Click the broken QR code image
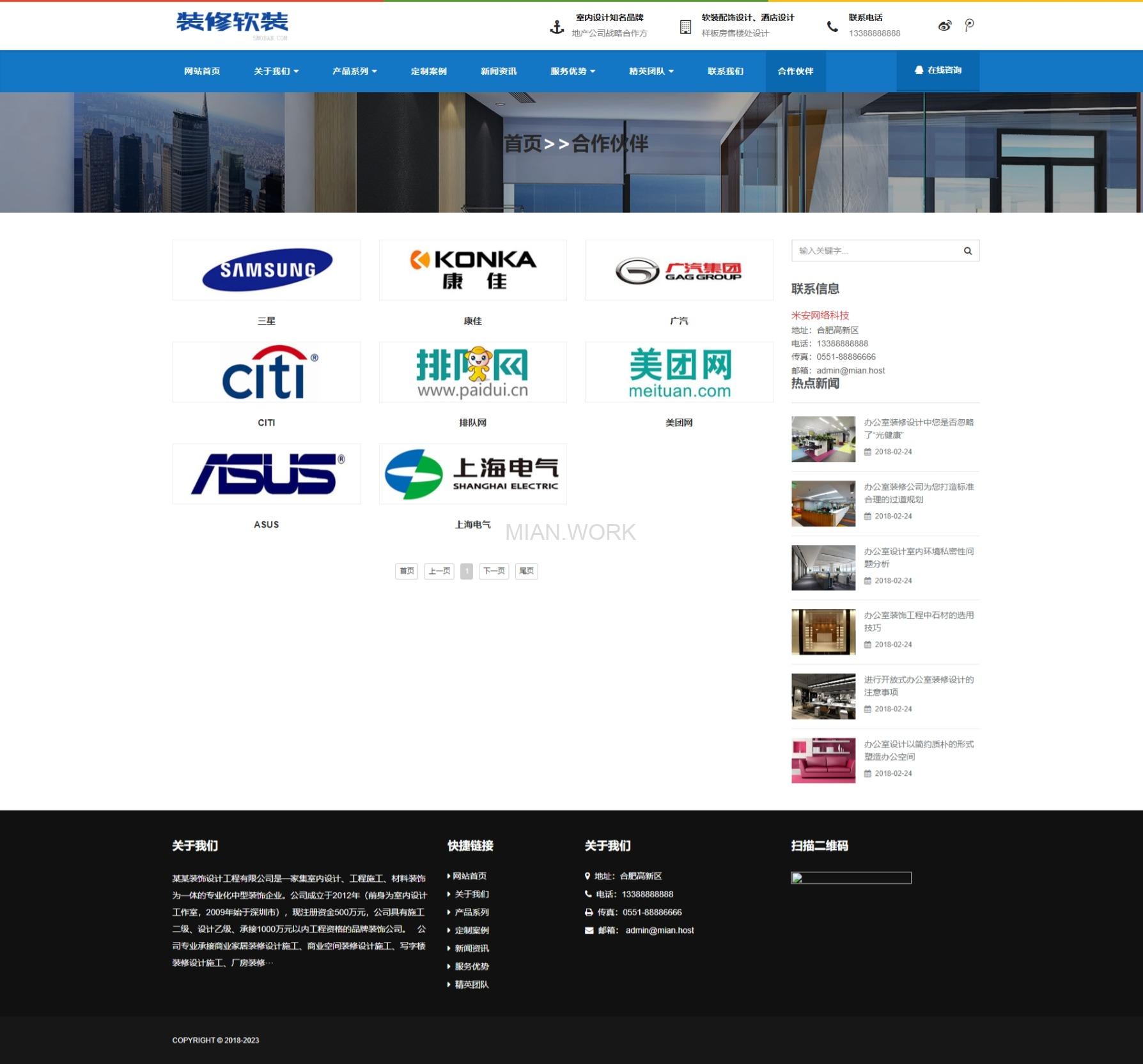This screenshot has height=1064, width=1143. point(851,878)
